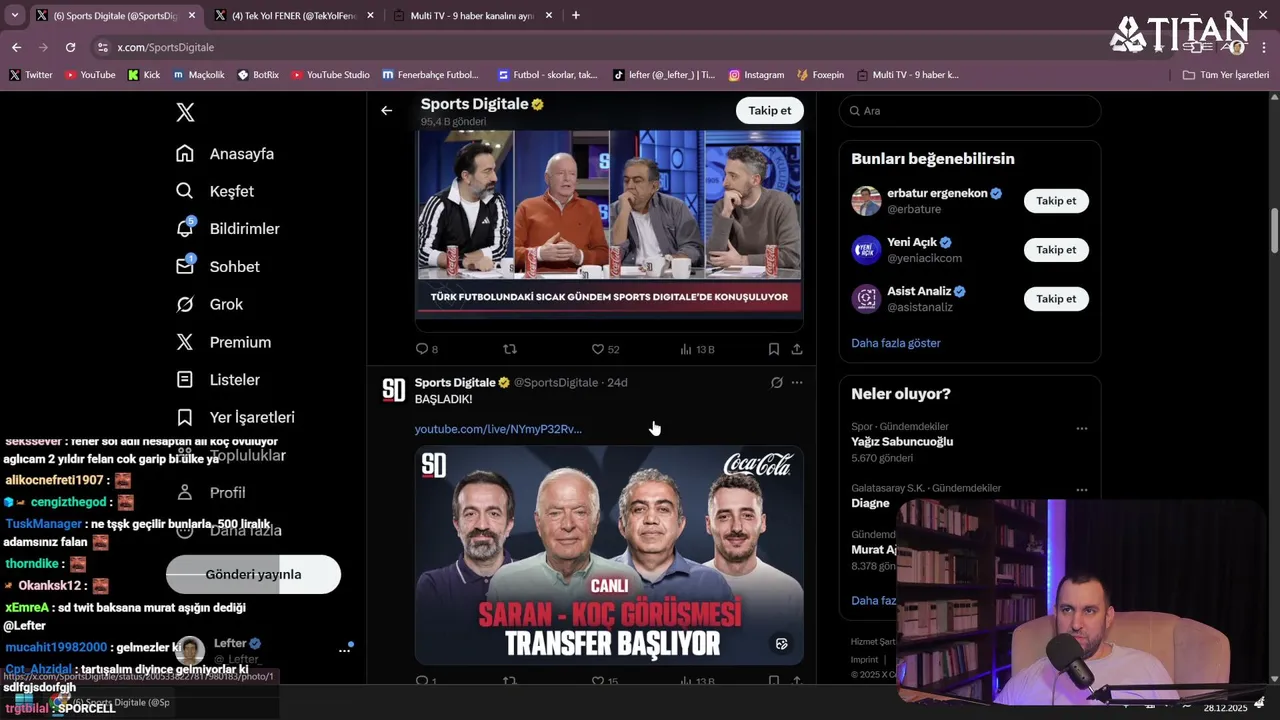Click Daha fazla göster under suggestions

(x=896, y=343)
